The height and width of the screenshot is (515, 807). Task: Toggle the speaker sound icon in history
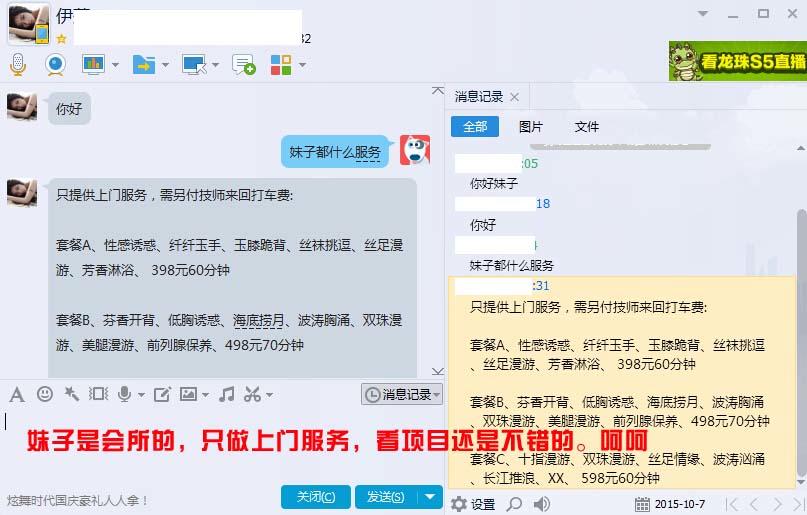(x=542, y=504)
